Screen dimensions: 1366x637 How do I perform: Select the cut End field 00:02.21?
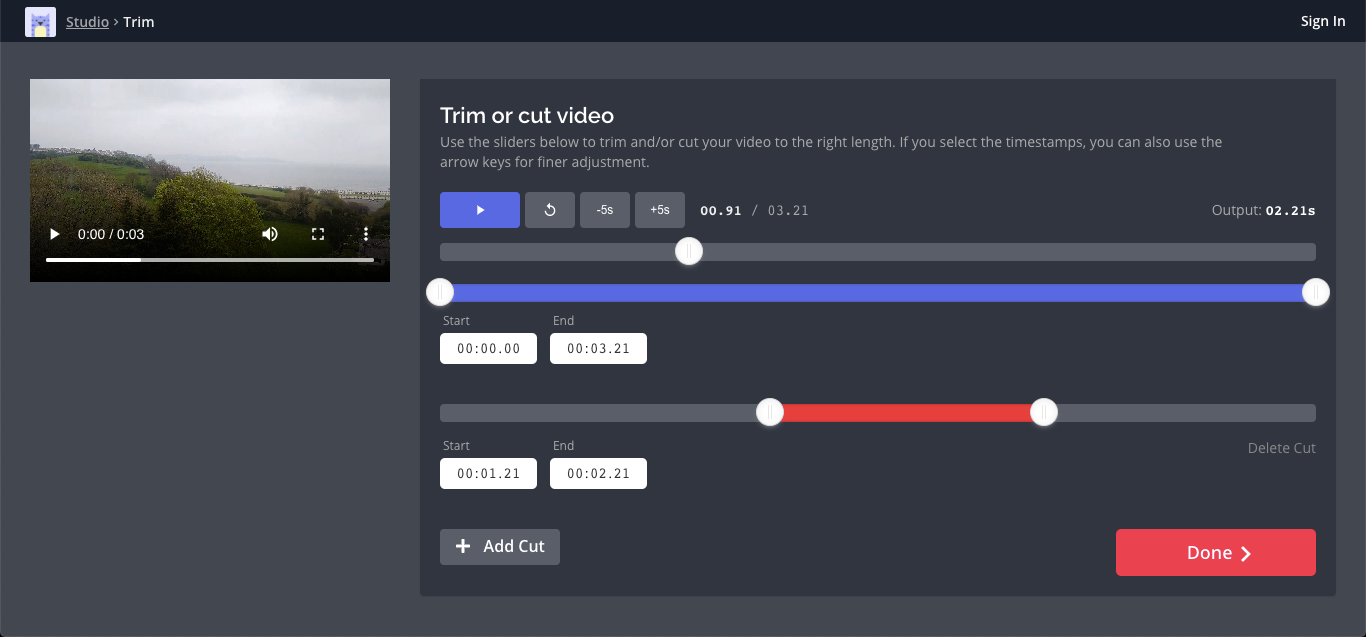(598, 474)
